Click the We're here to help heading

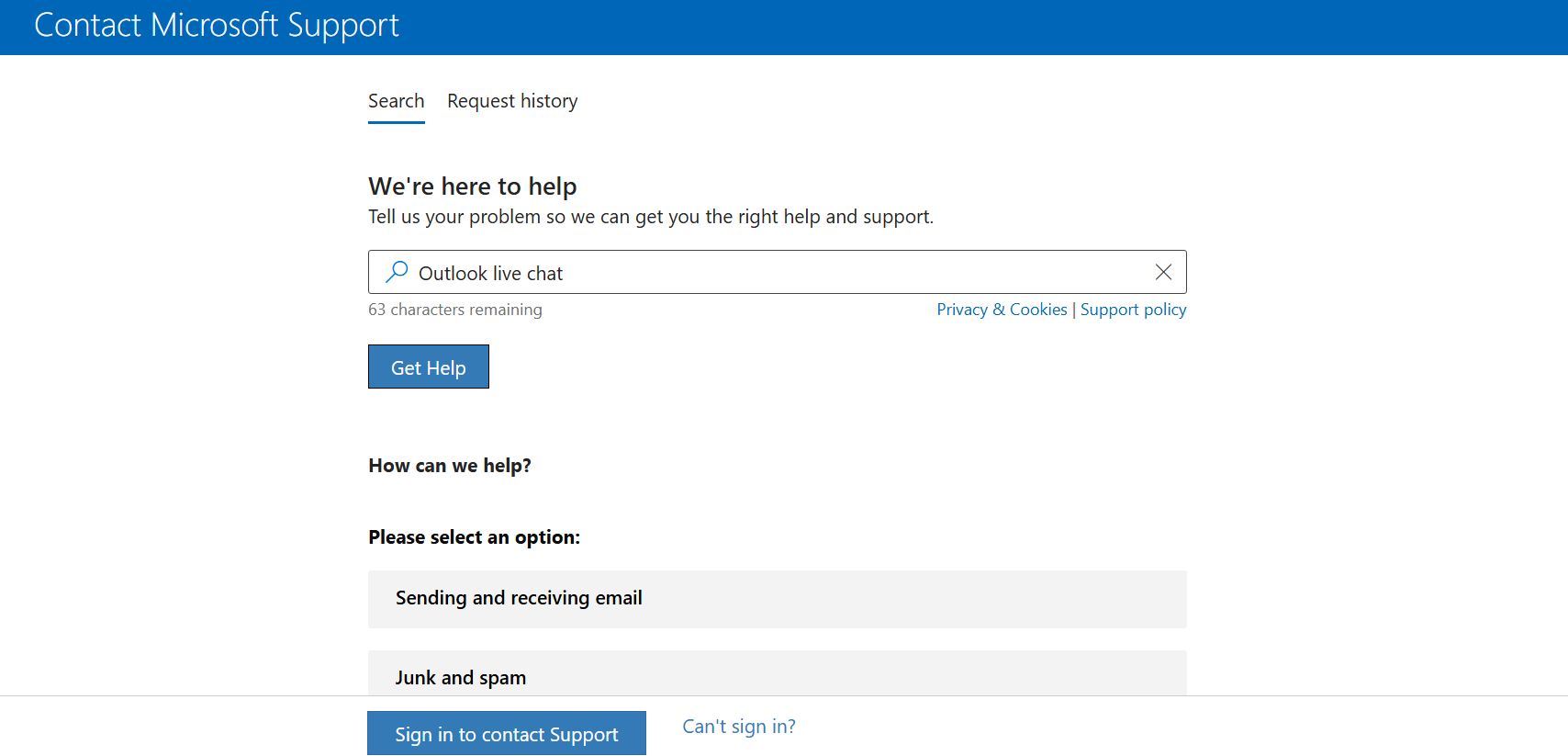click(x=473, y=186)
